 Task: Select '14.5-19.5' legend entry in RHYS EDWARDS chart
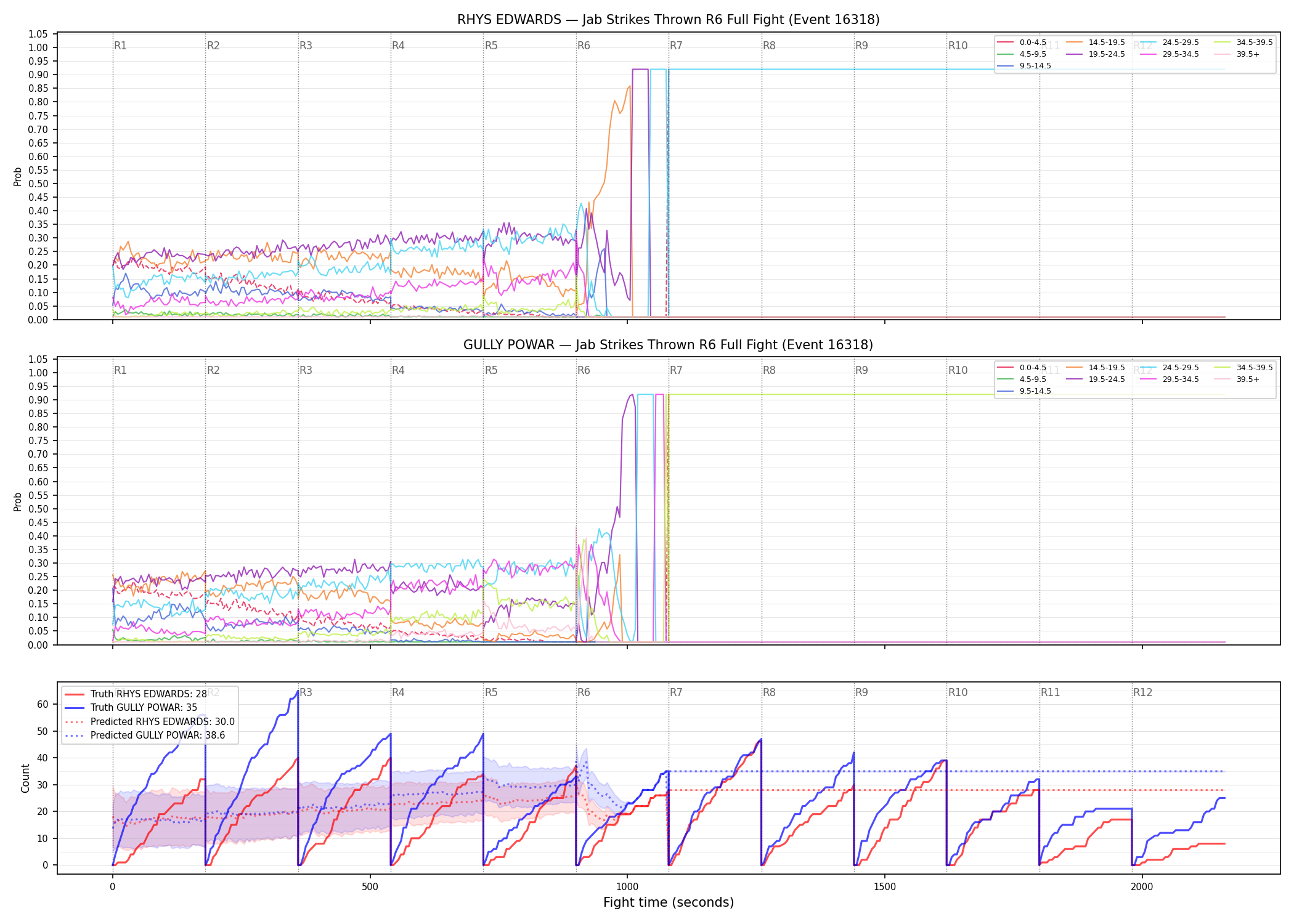[x=1096, y=43]
